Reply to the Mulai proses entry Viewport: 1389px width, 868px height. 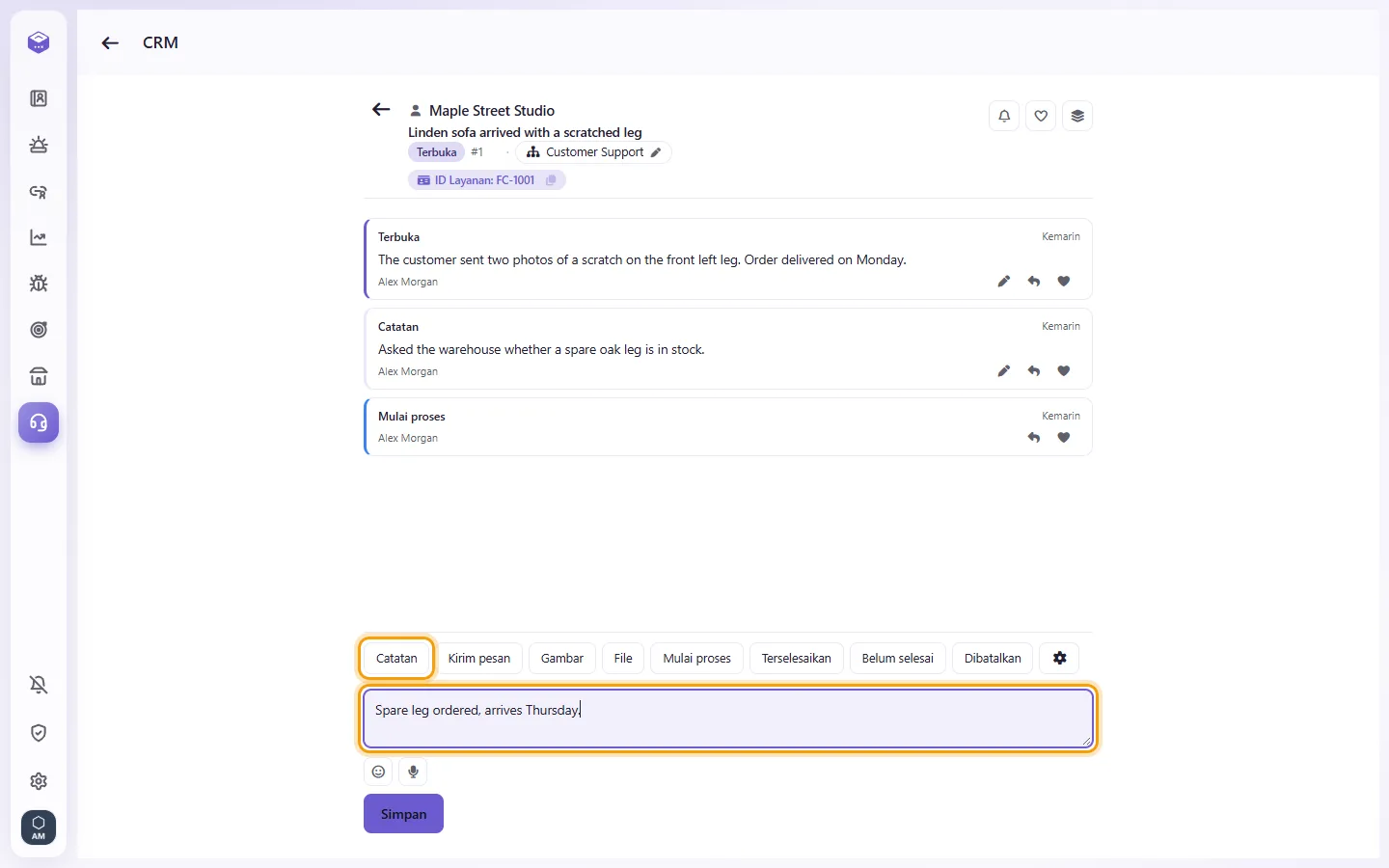pos(1034,438)
